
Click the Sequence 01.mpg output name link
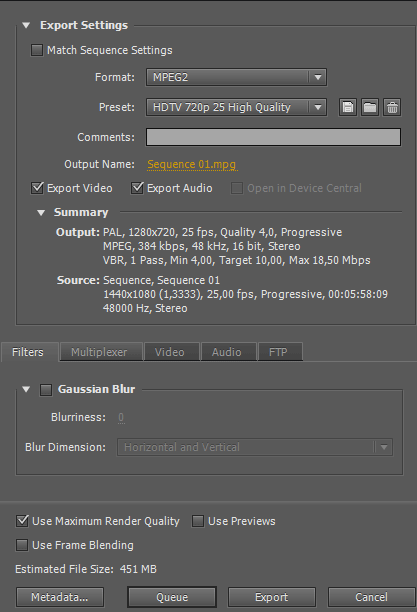coord(191,164)
